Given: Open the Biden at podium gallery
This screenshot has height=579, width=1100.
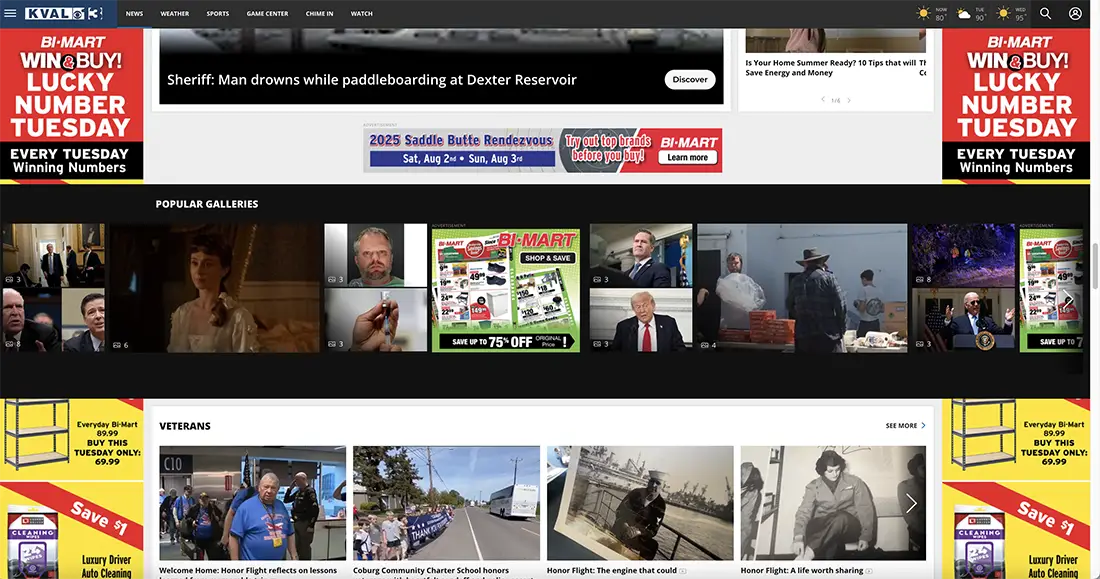Looking at the screenshot, I should [963, 320].
